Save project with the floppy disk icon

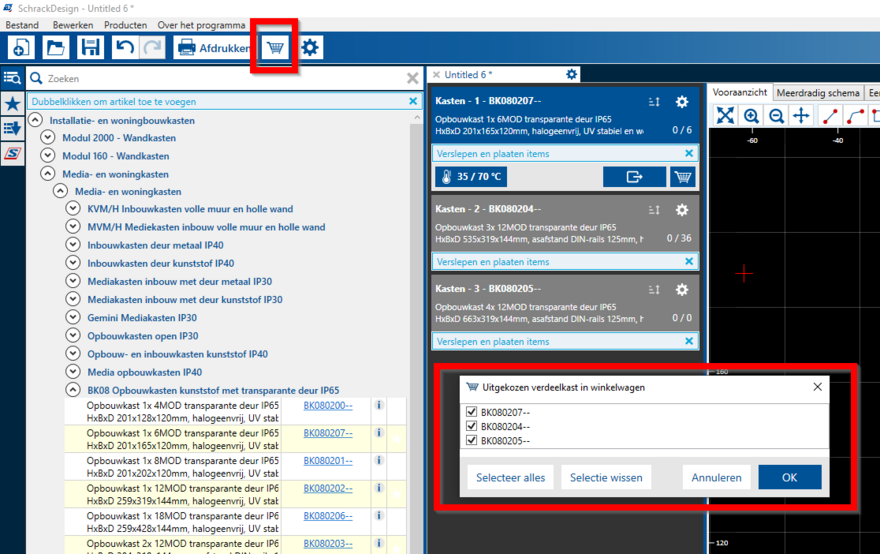click(x=90, y=48)
